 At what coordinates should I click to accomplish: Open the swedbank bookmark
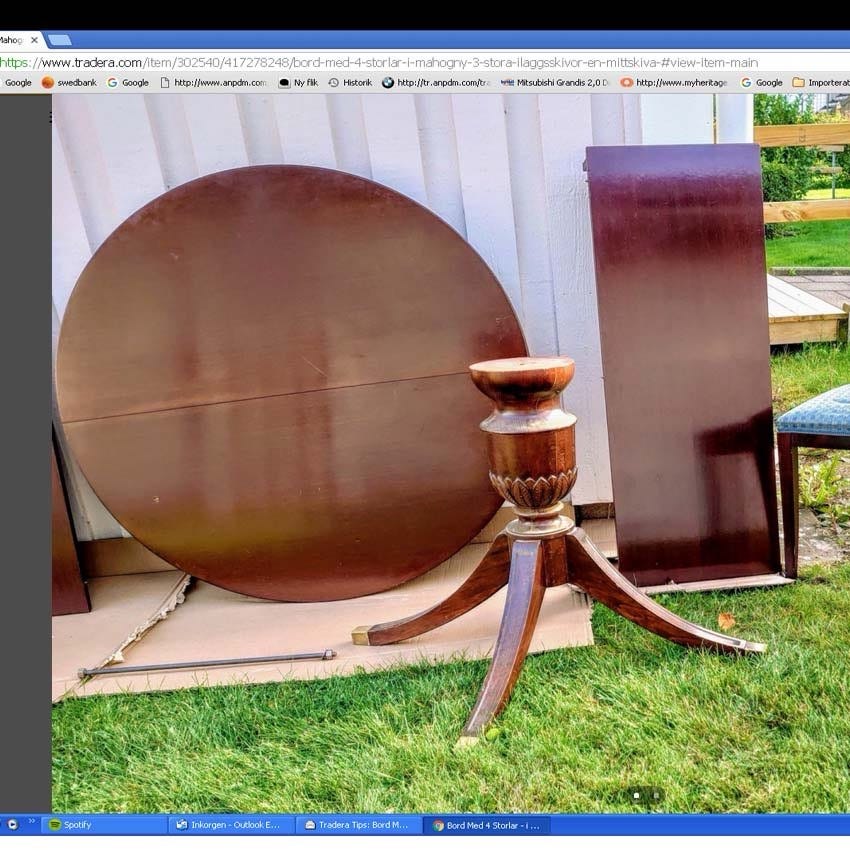69,82
